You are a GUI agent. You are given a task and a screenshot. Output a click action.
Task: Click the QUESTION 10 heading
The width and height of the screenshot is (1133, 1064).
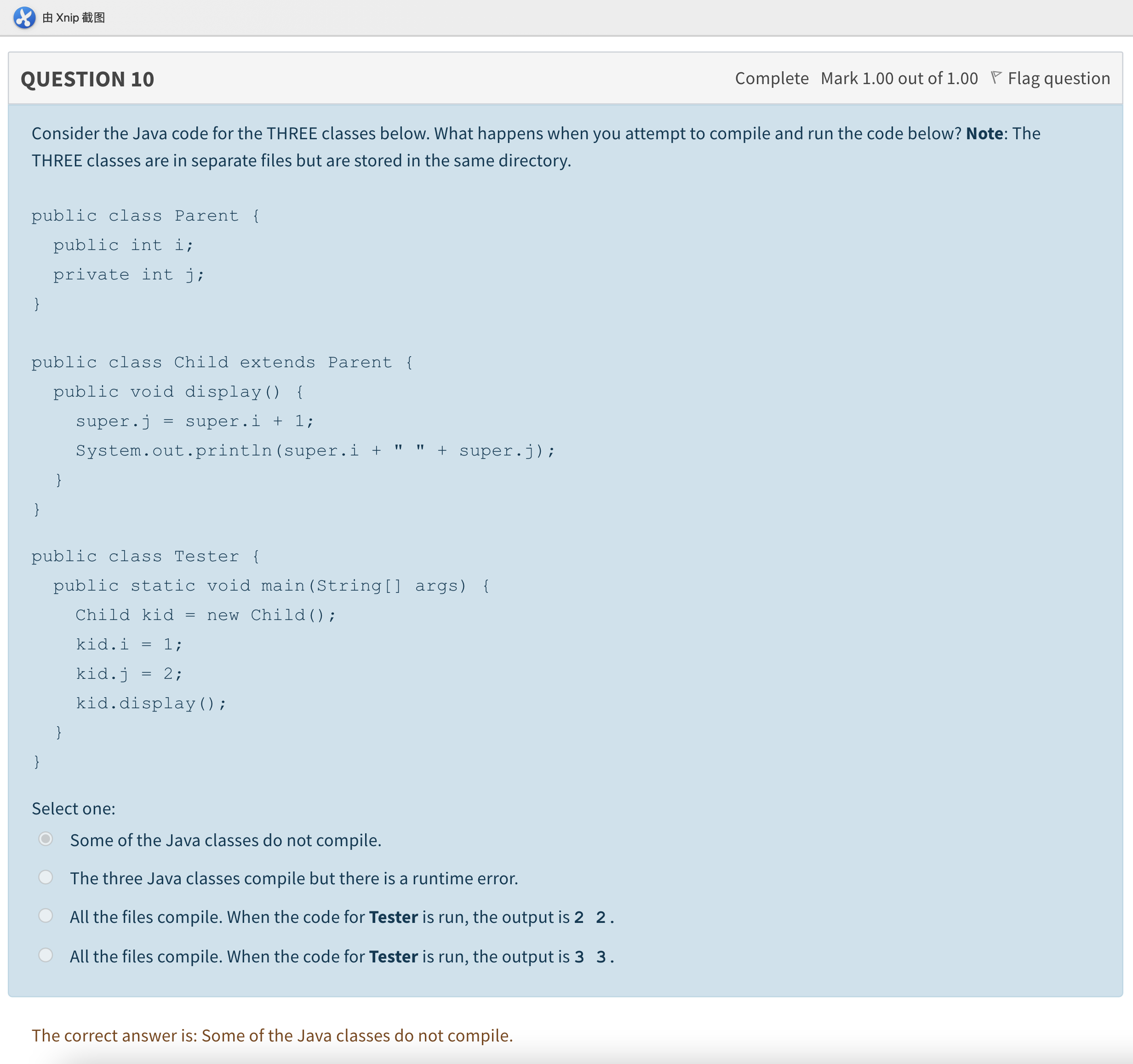pos(87,79)
